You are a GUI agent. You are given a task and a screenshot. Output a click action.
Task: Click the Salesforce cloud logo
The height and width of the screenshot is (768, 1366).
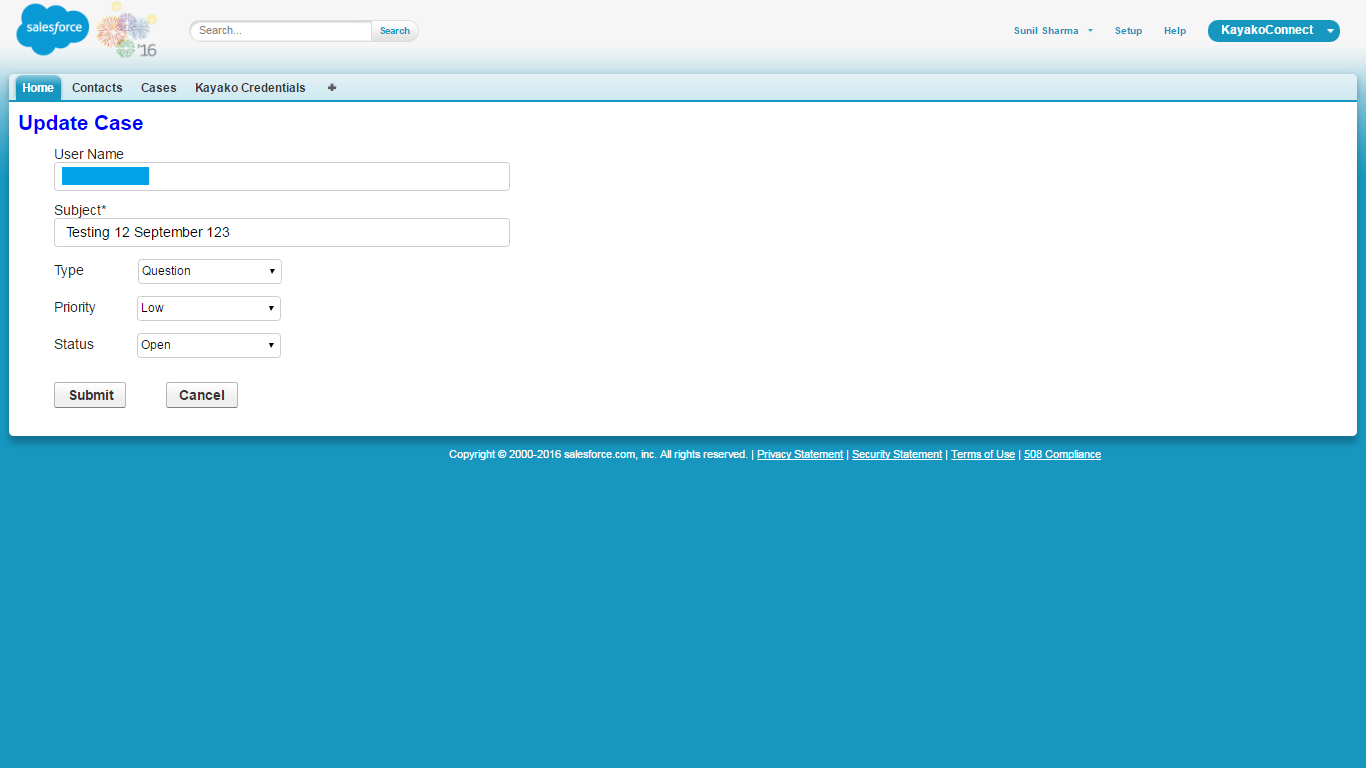pos(52,29)
